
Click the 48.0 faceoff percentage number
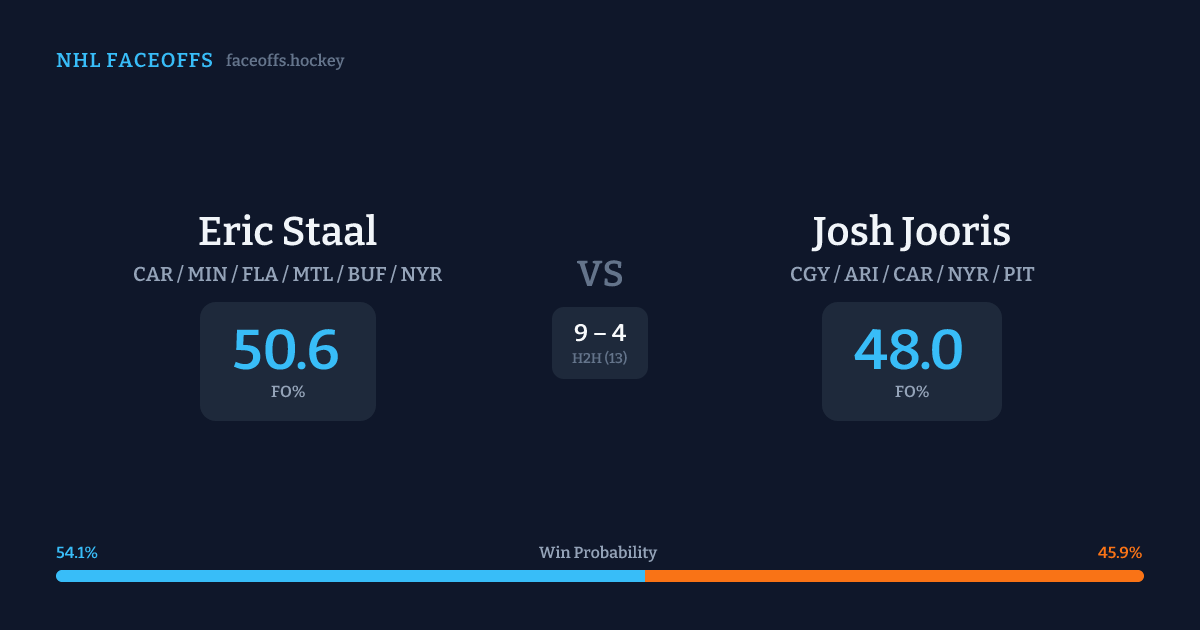point(909,350)
